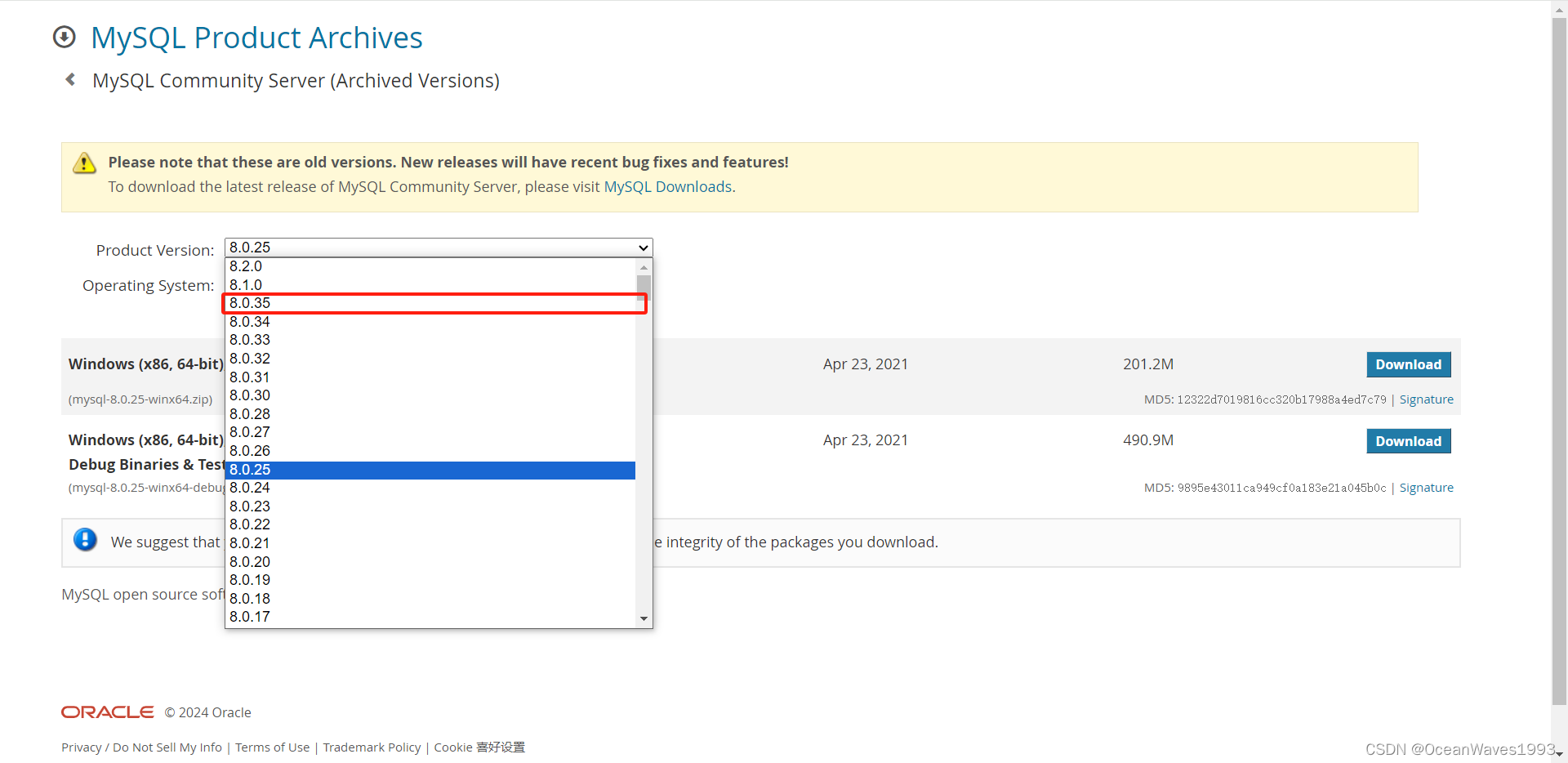Click the mysql-8.0.25-winx64.zip filename text
Image resolution: width=1568 pixels, height=763 pixels.
tap(140, 399)
